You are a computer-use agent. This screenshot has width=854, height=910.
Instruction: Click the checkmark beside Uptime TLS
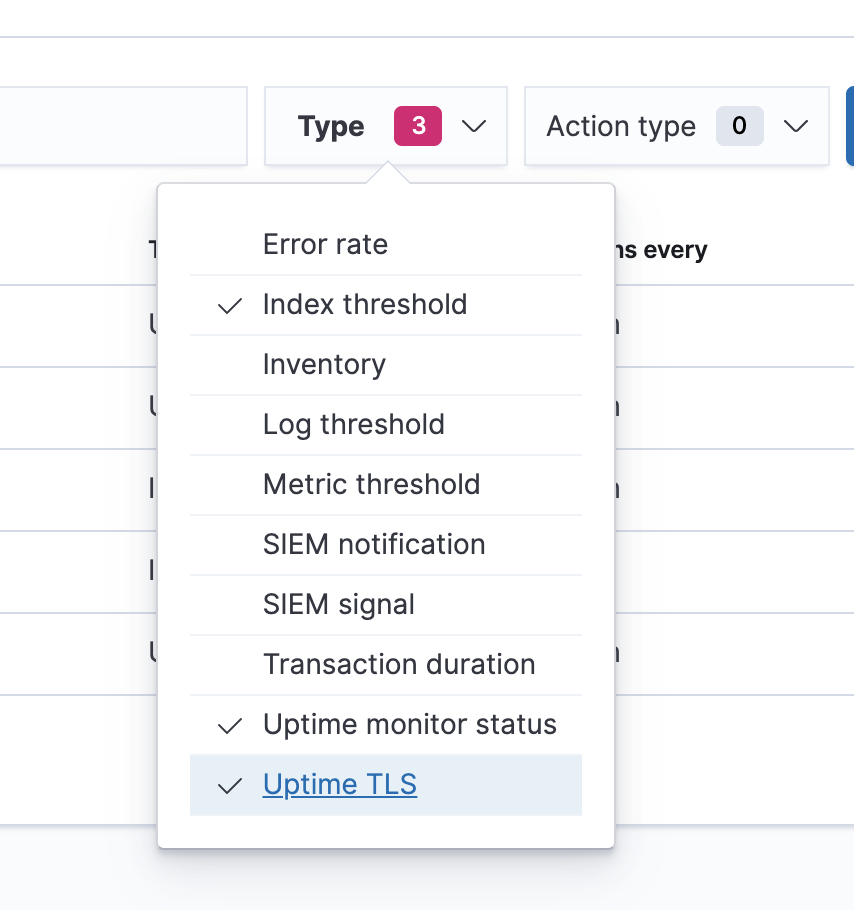click(228, 785)
